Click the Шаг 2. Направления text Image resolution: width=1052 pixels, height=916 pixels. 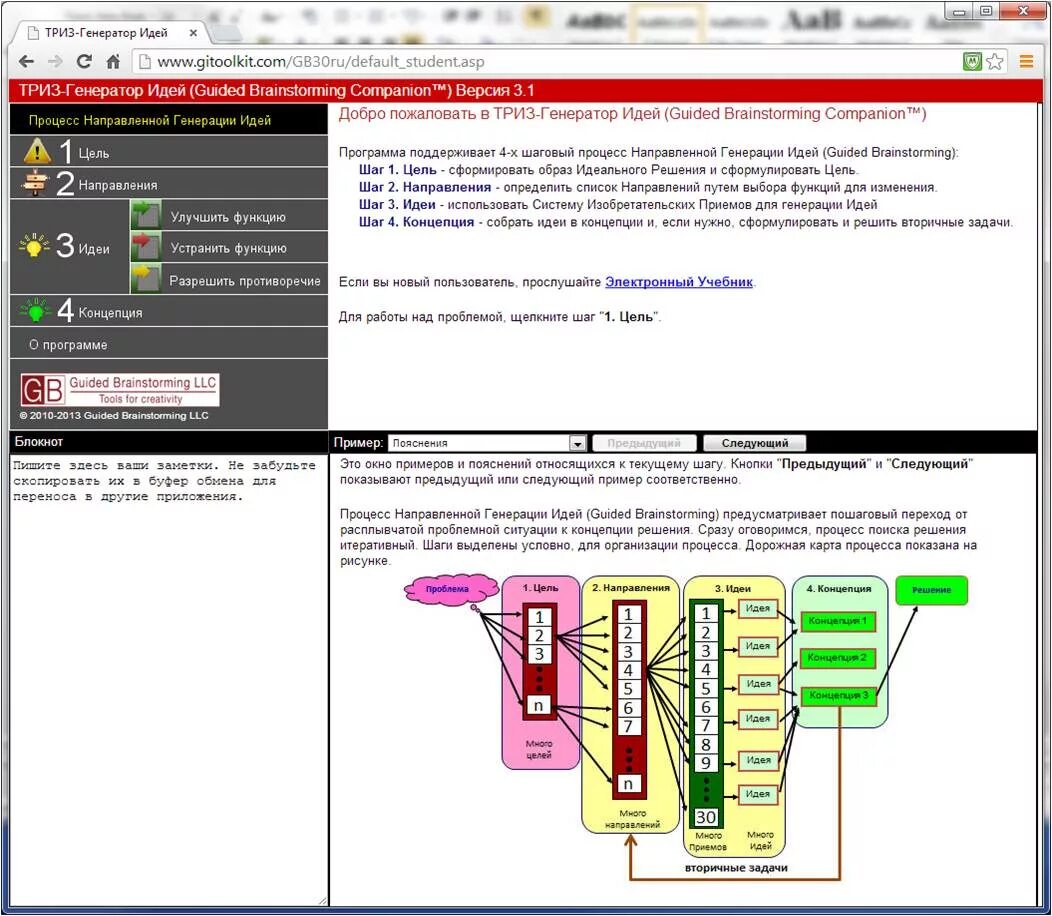[x=425, y=187]
